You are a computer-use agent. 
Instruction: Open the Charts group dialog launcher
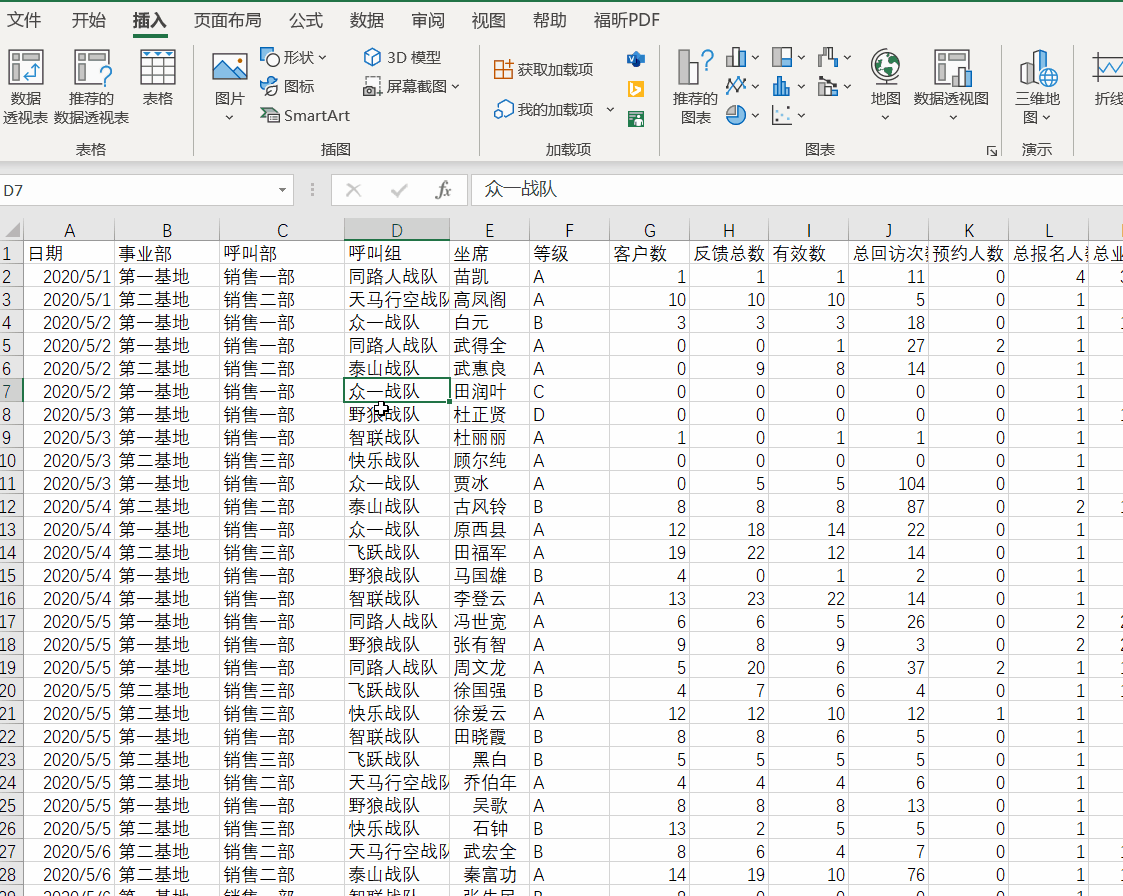coord(992,150)
